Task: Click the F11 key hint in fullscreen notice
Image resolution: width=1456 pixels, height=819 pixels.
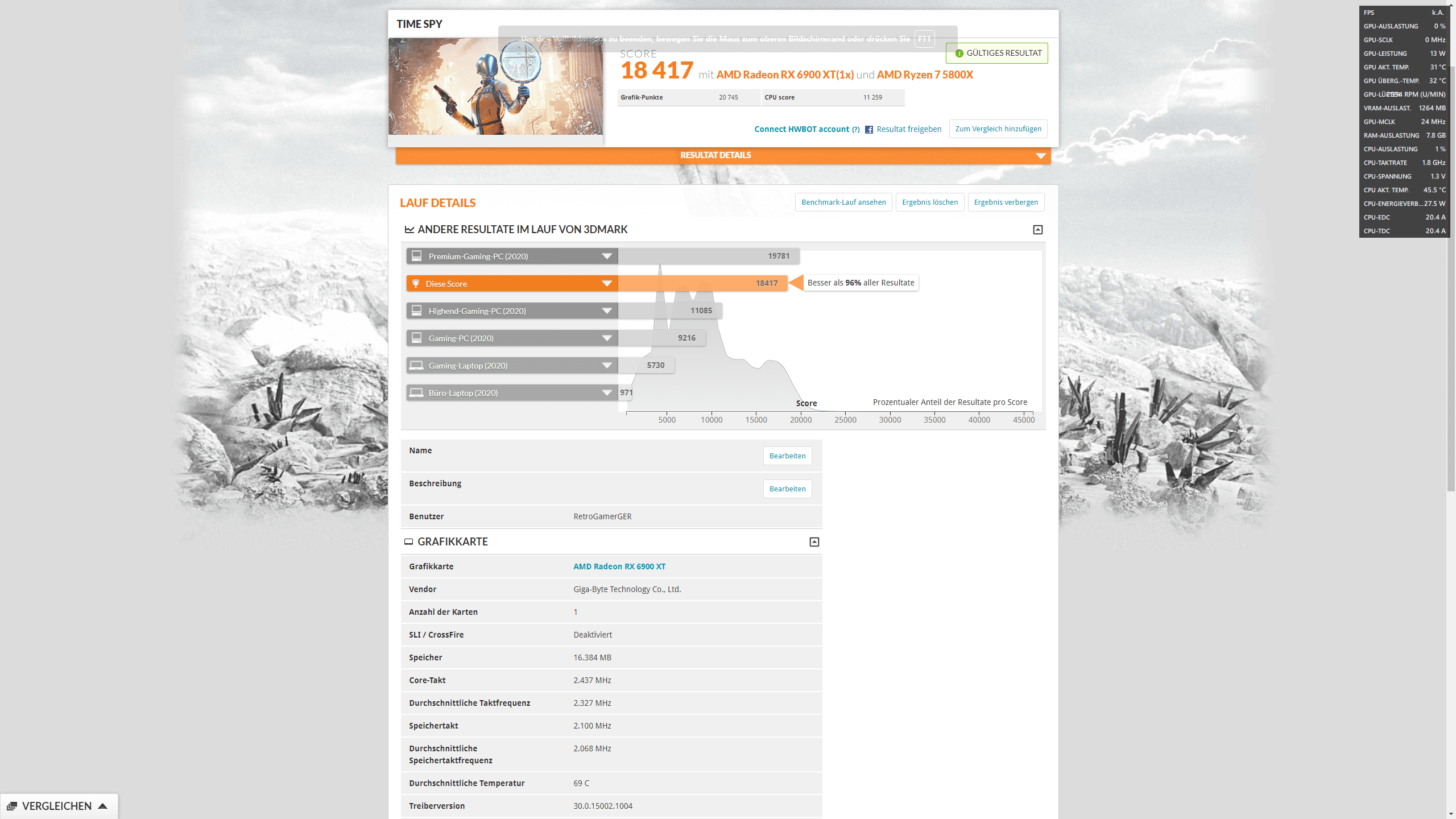Action: pyautogui.click(x=924, y=39)
